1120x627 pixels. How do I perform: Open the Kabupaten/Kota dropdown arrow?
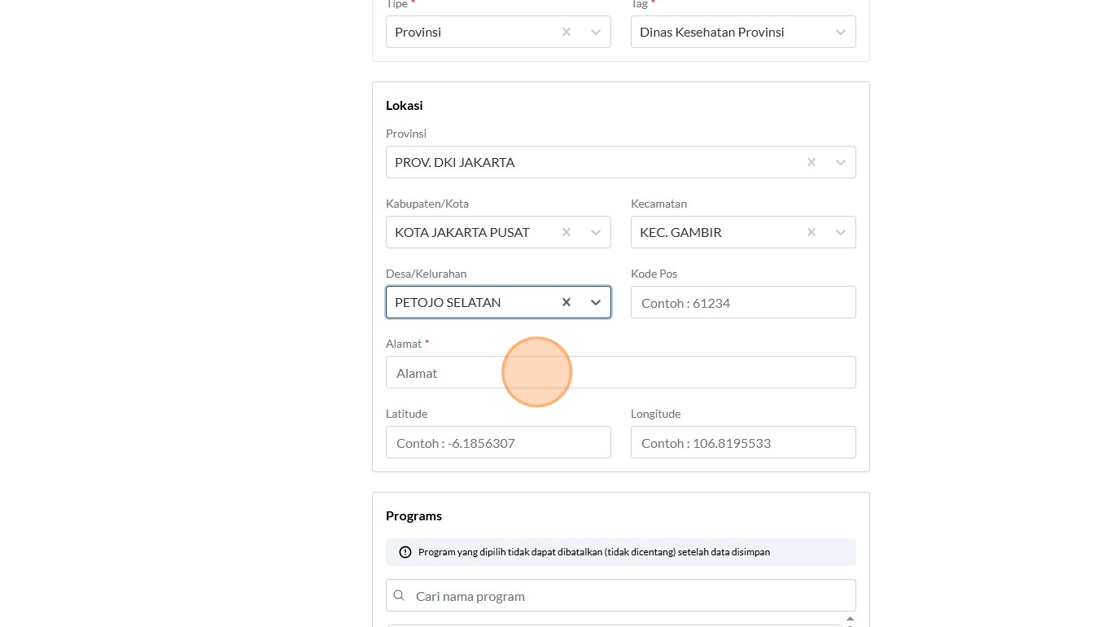click(596, 232)
